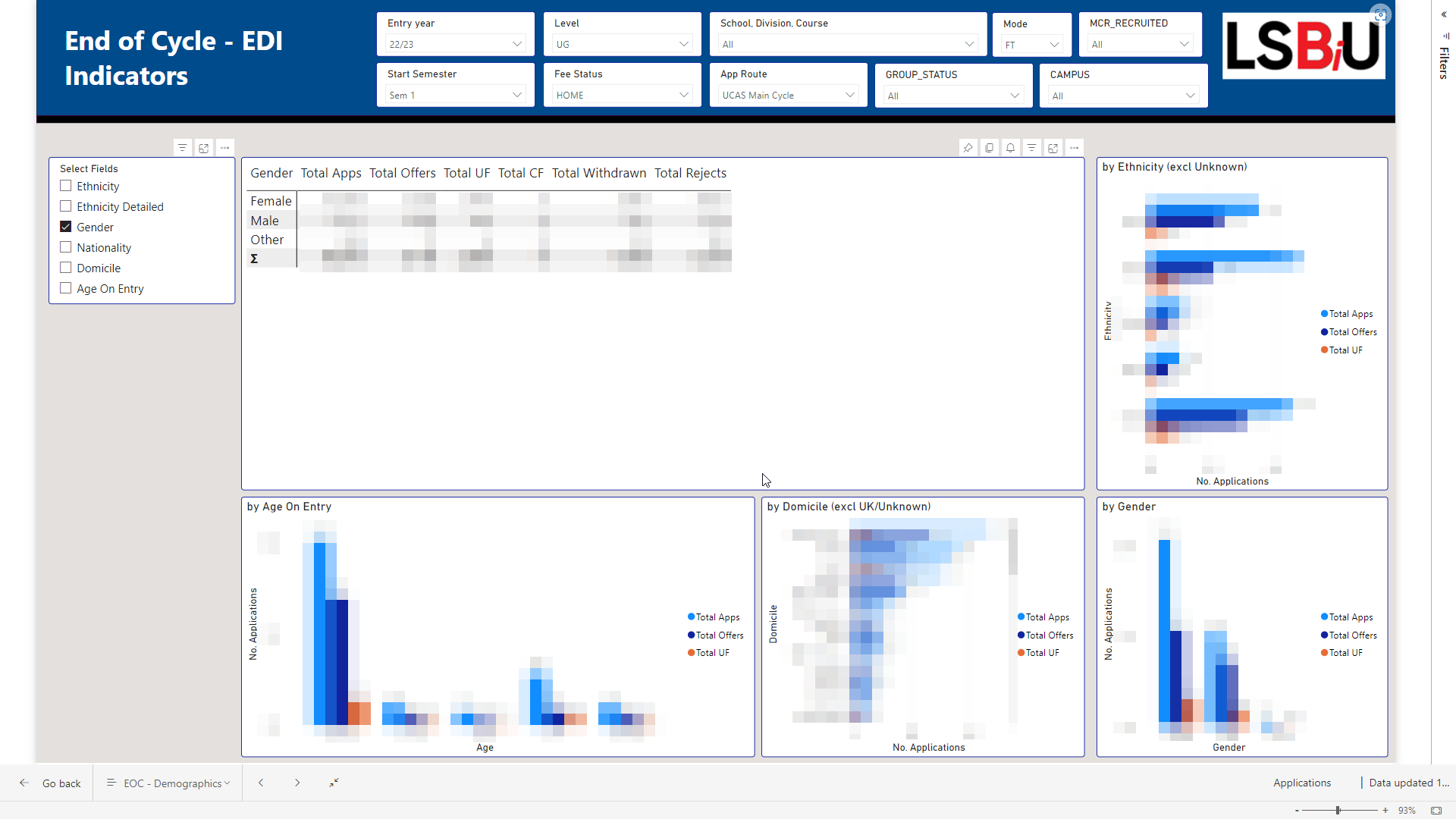Select Total Offers legend in Domicile chart
This screenshot has height=819, width=1456.
1045,635
